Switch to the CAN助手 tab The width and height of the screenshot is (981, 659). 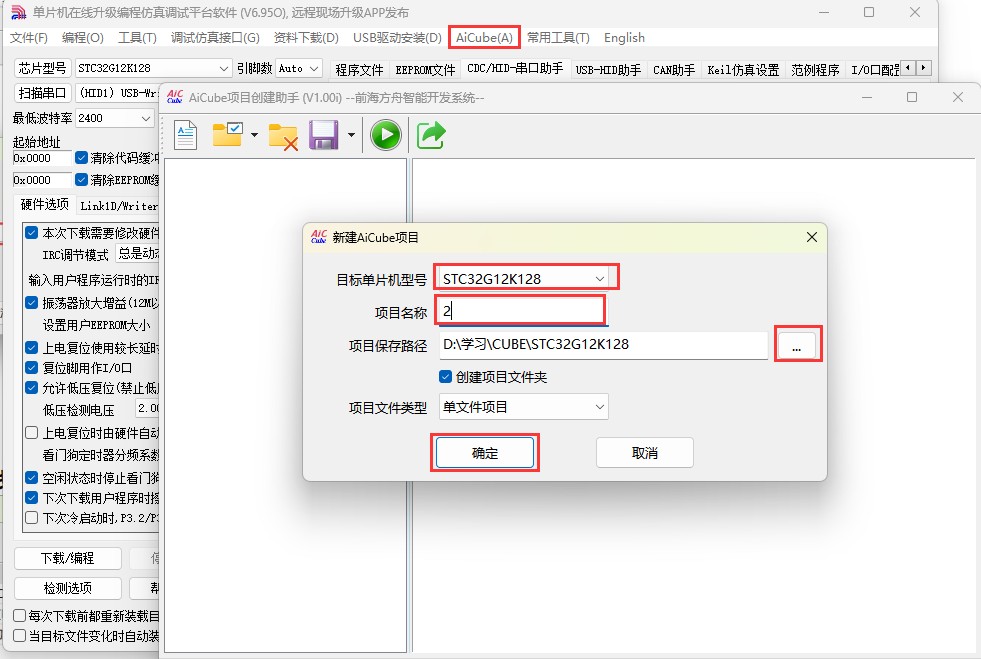[x=674, y=69]
